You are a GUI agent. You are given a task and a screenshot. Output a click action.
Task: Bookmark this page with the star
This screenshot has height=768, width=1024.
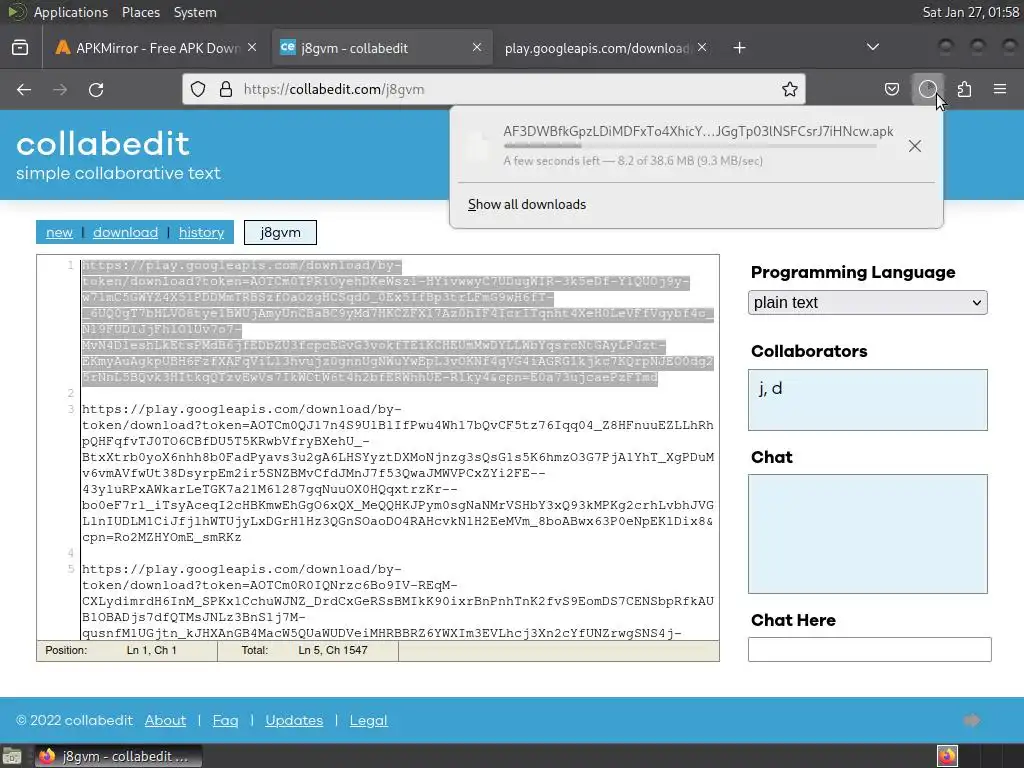[x=790, y=89]
